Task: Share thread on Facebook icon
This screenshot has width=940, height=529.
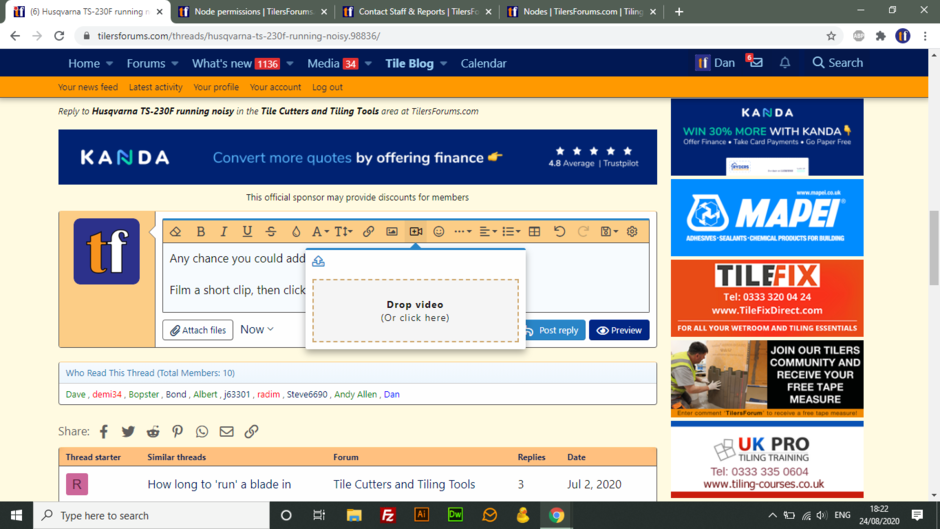Action: click(104, 431)
